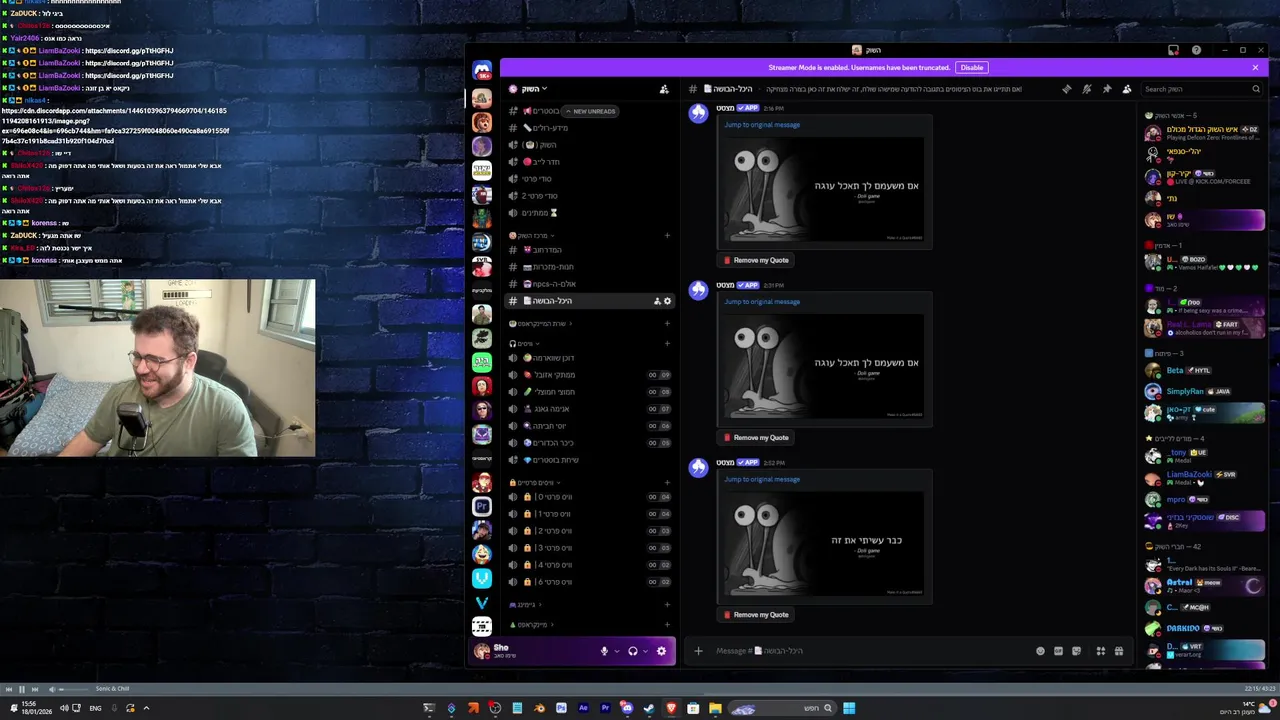Open member SimplyRan JAVA in member list
The image size is (1280, 720).
click(1204, 392)
